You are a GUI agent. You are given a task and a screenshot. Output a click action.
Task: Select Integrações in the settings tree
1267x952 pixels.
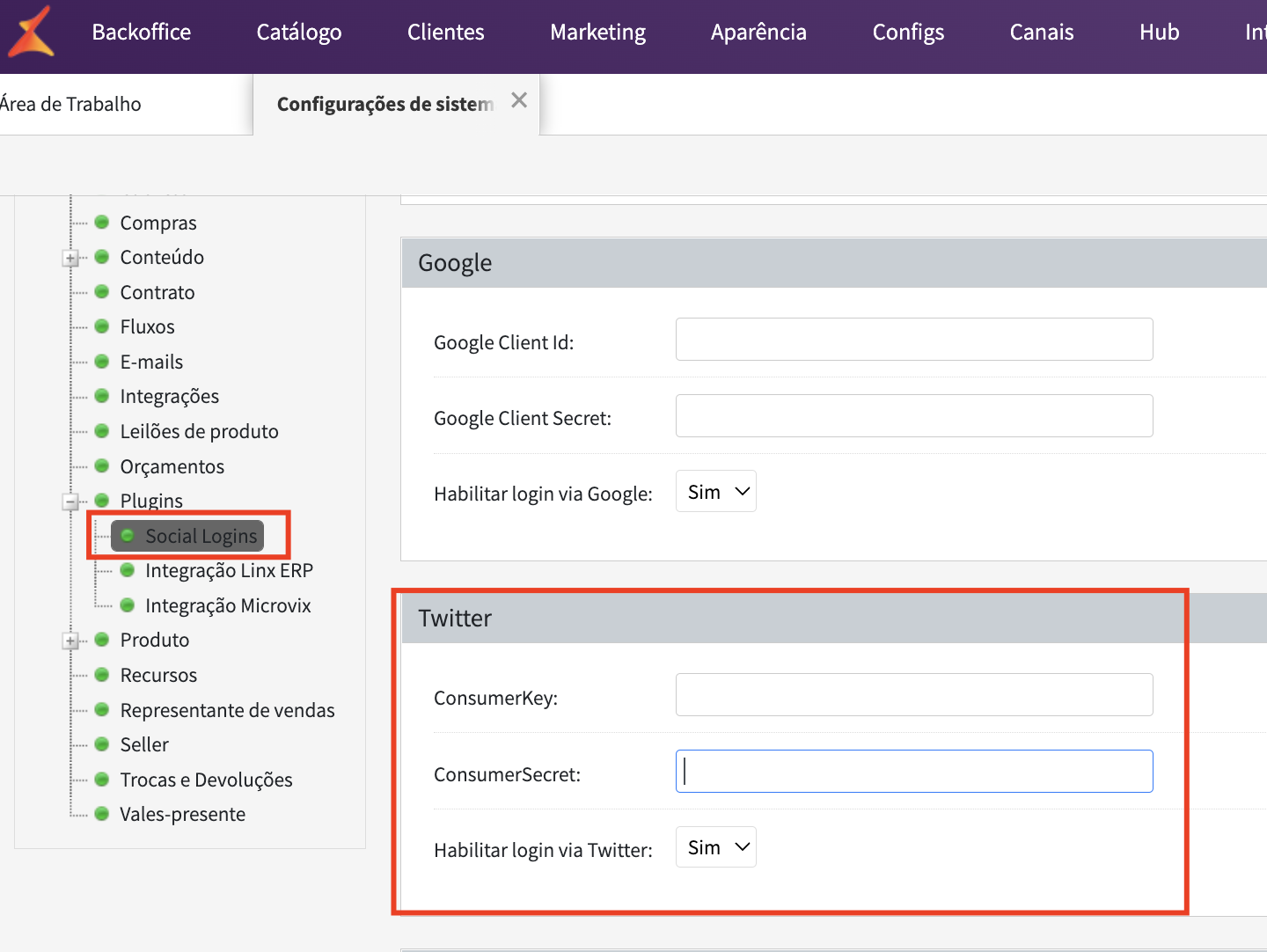click(170, 396)
